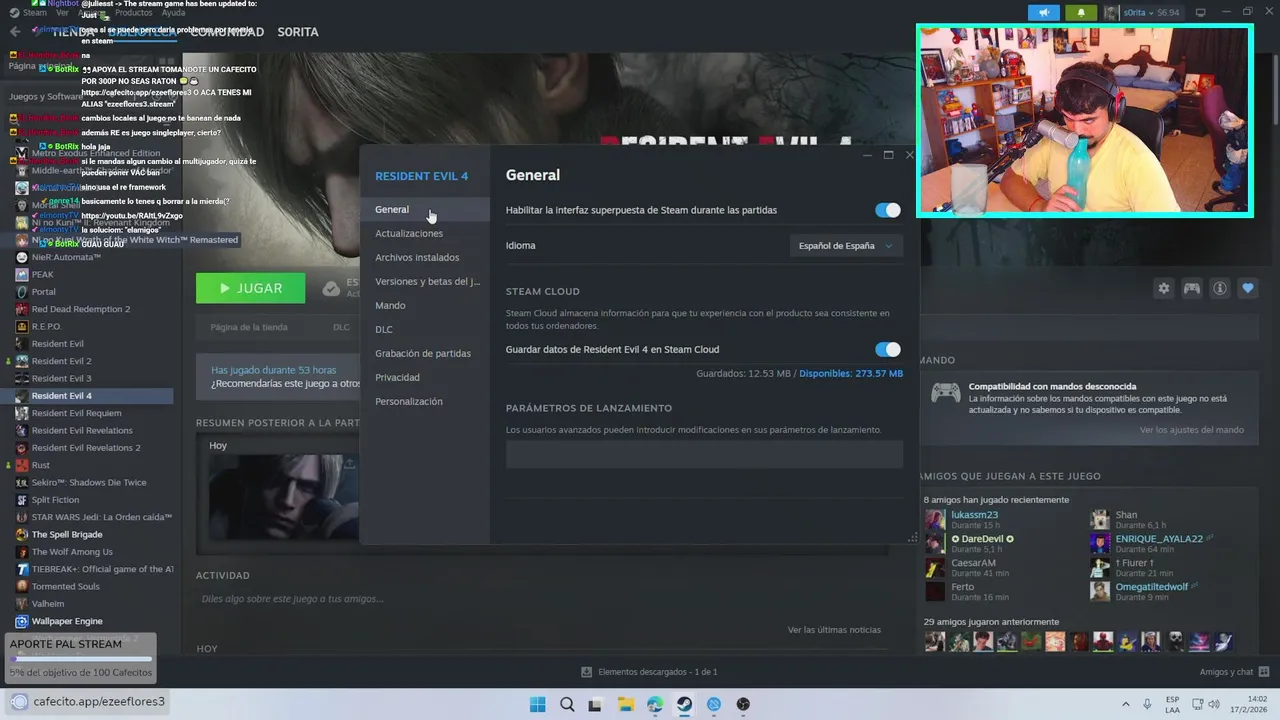1280x720 pixels.
Task: Open the green notifications bell
Action: tap(1081, 12)
